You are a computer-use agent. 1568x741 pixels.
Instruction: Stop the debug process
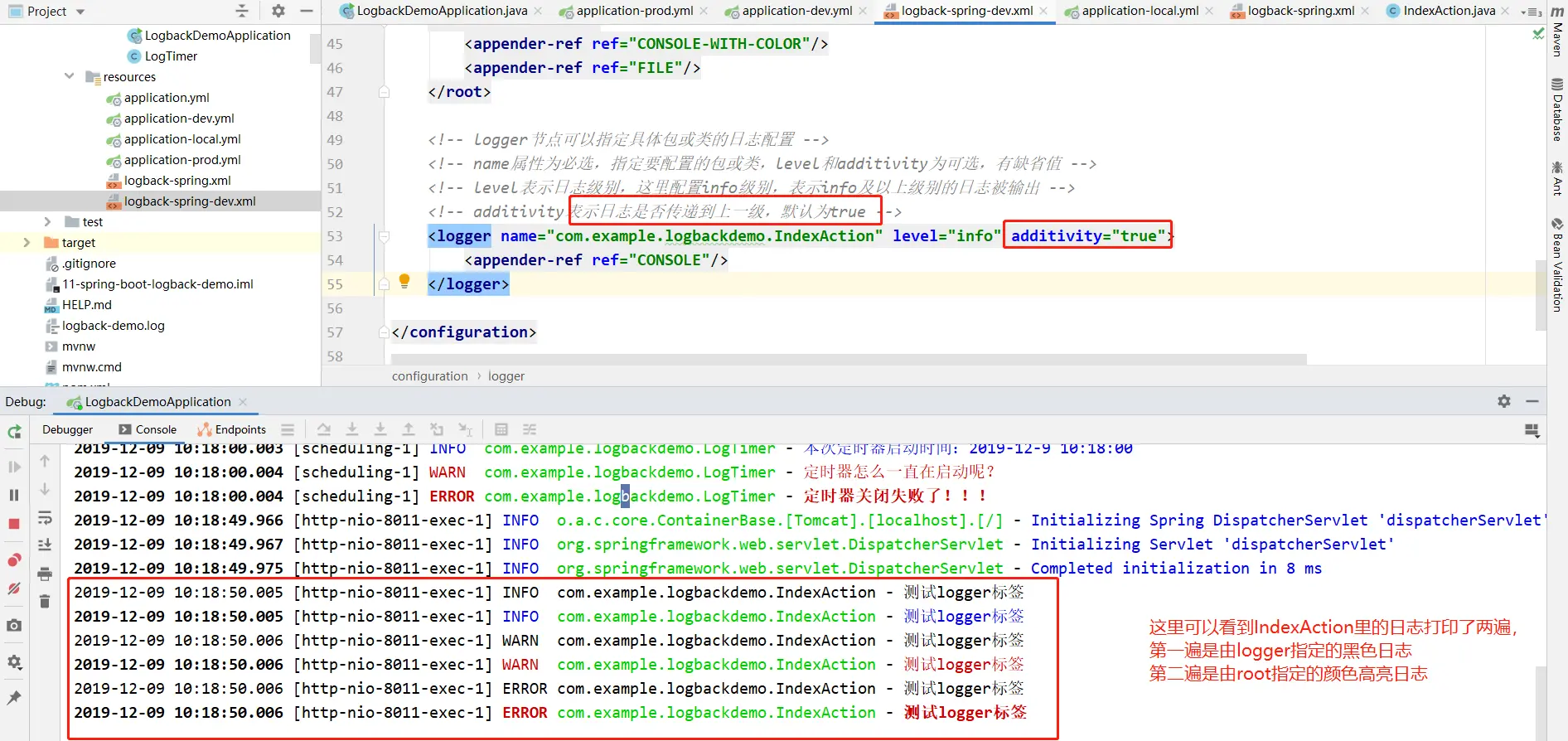pyautogui.click(x=14, y=524)
